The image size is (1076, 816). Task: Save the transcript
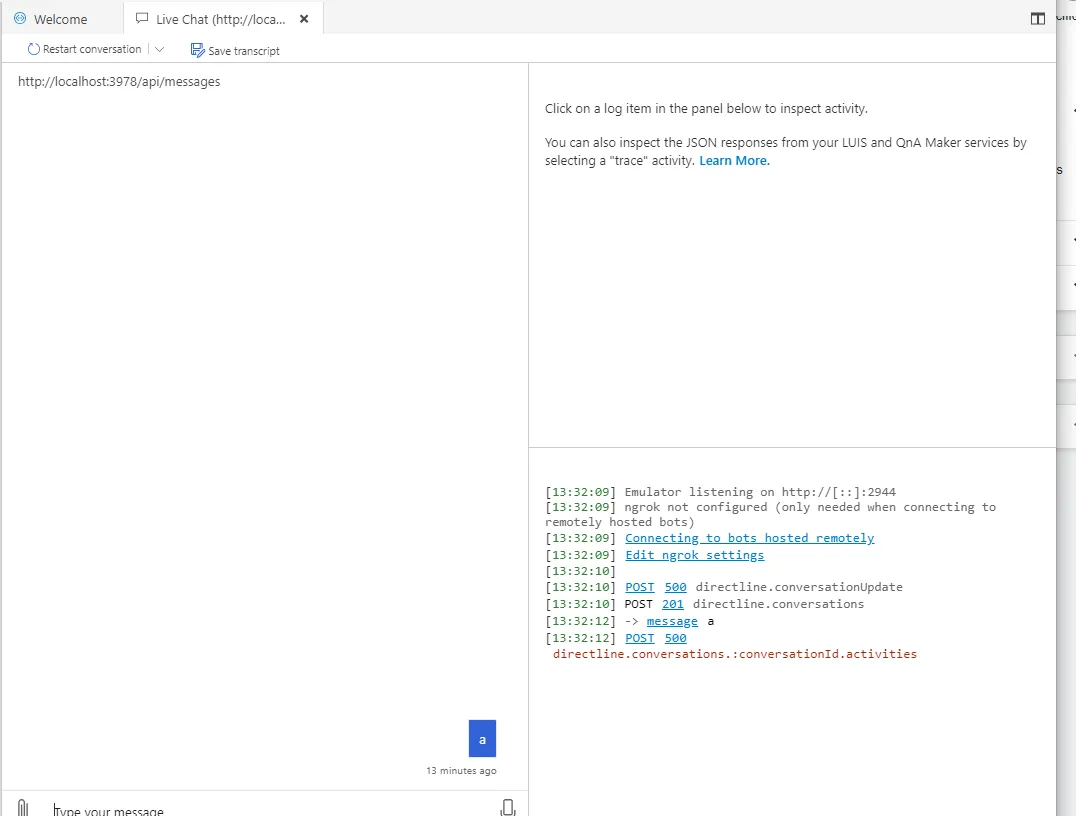[x=235, y=50]
